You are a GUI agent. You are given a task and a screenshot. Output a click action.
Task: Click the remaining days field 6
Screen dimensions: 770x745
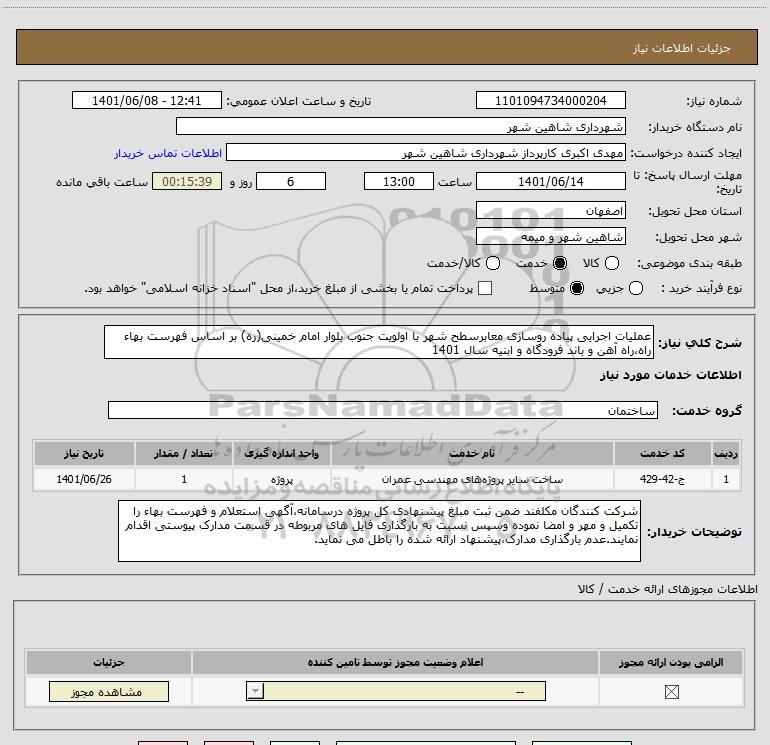[x=291, y=181]
